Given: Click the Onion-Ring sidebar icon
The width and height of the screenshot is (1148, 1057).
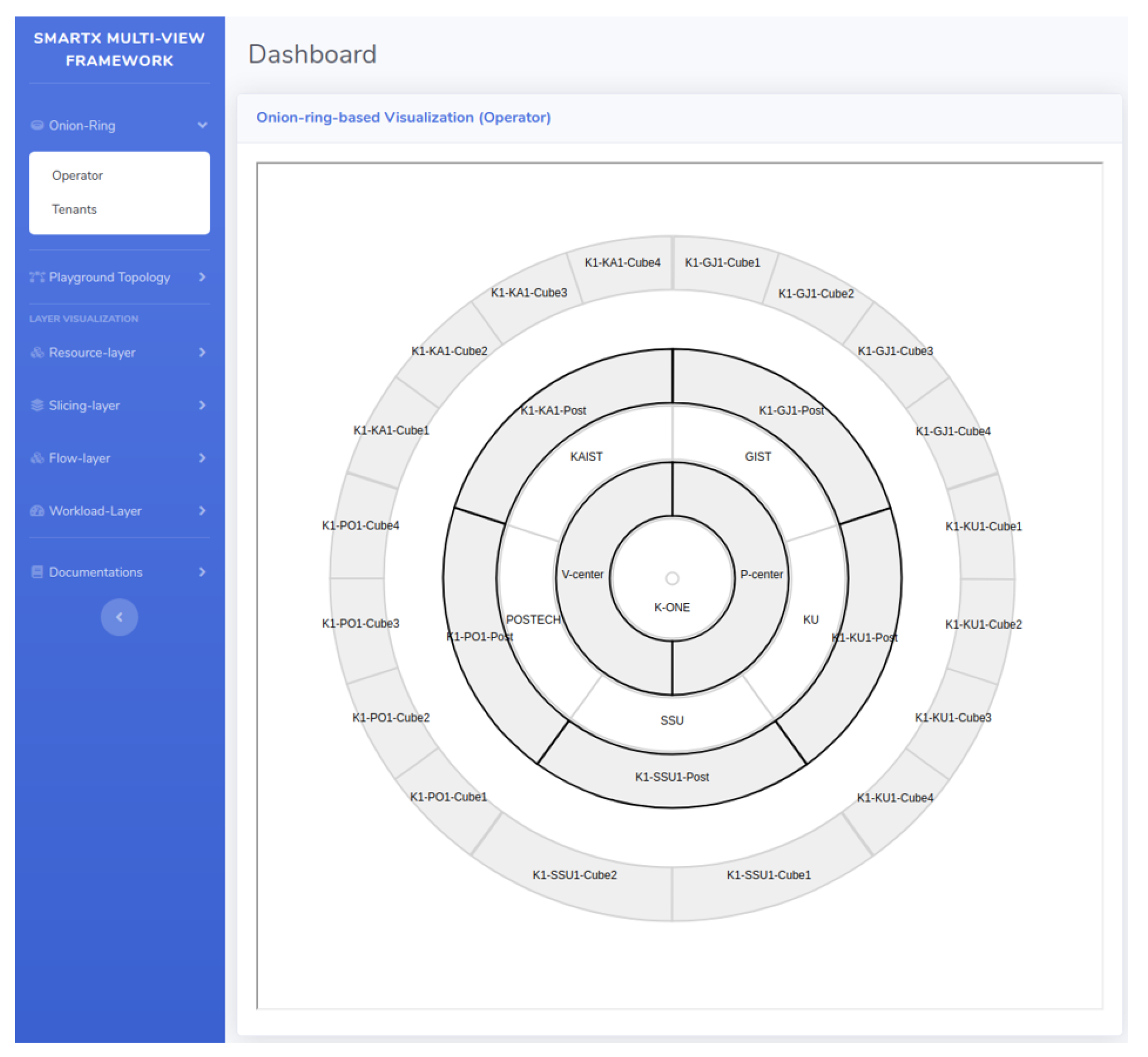Looking at the screenshot, I should pyautogui.click(x=37, y=126).
